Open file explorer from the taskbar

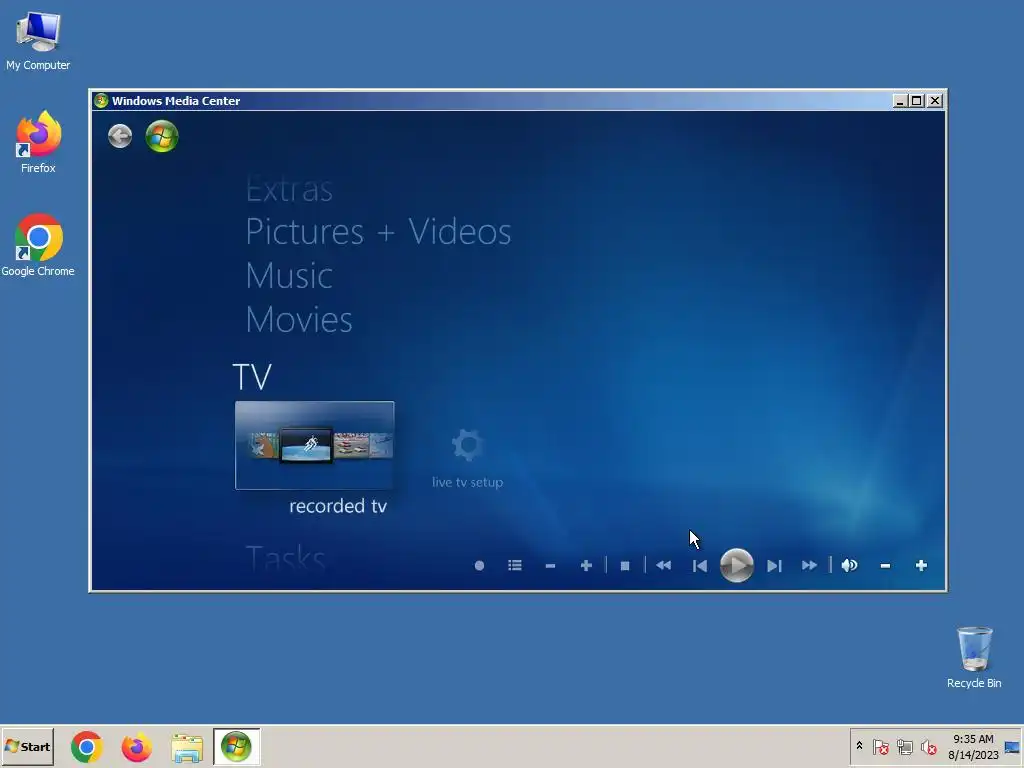187,747
